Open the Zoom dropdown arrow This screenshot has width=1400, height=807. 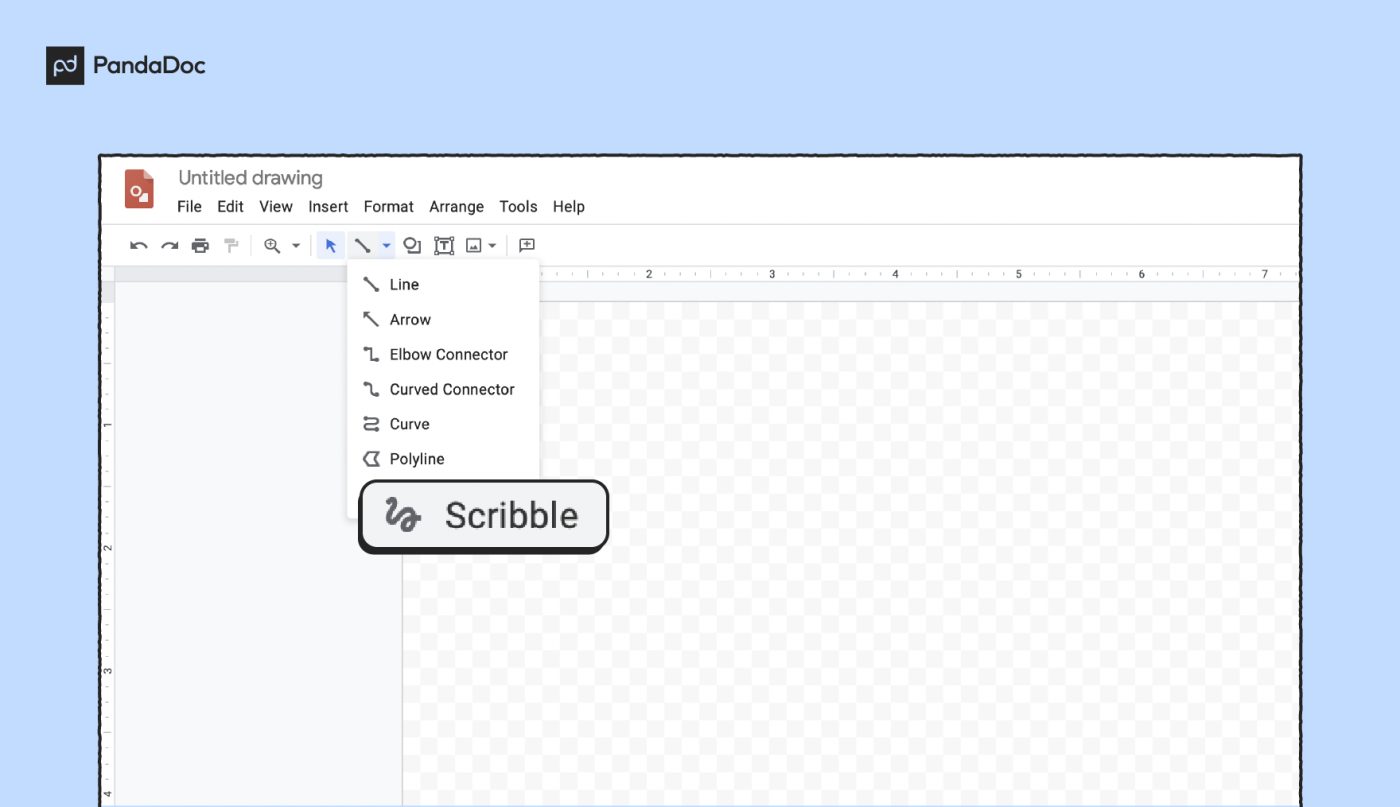(296, 246)
